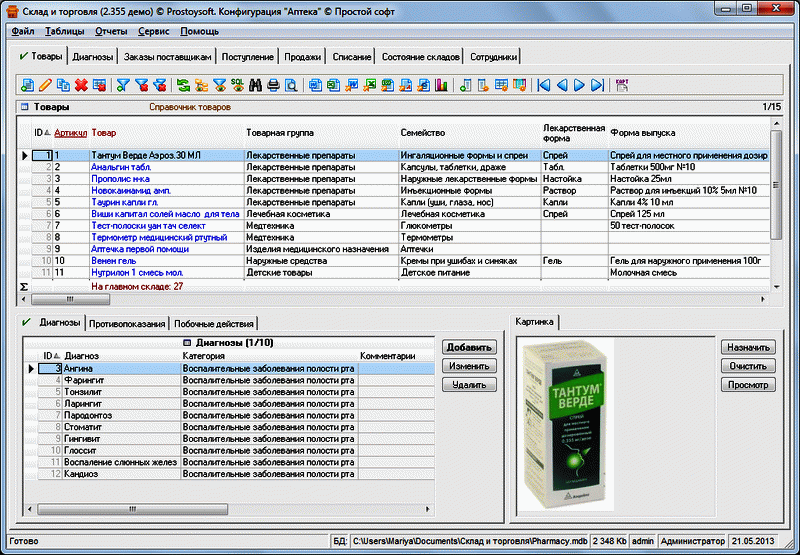The image size is (800, 555).
Task: Click the red X delete record icon
Action: [81, 86]
